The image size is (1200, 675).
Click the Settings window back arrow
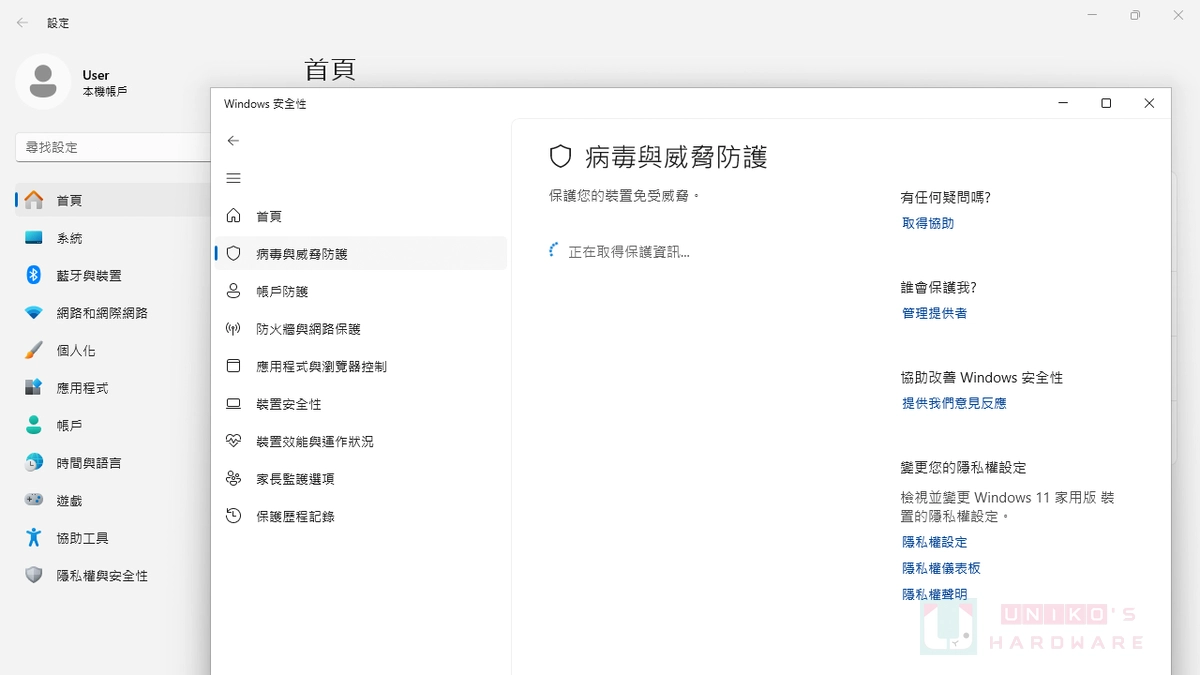pos(22,22)
